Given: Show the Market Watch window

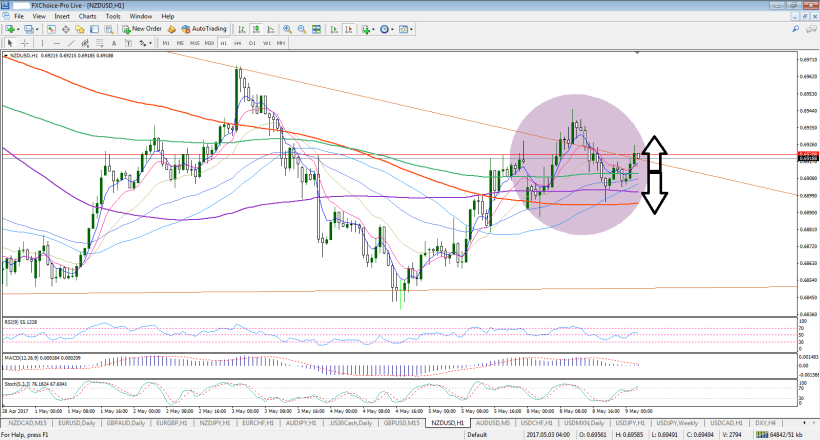Looking at the screenshot, I should [x=51, y=29].
